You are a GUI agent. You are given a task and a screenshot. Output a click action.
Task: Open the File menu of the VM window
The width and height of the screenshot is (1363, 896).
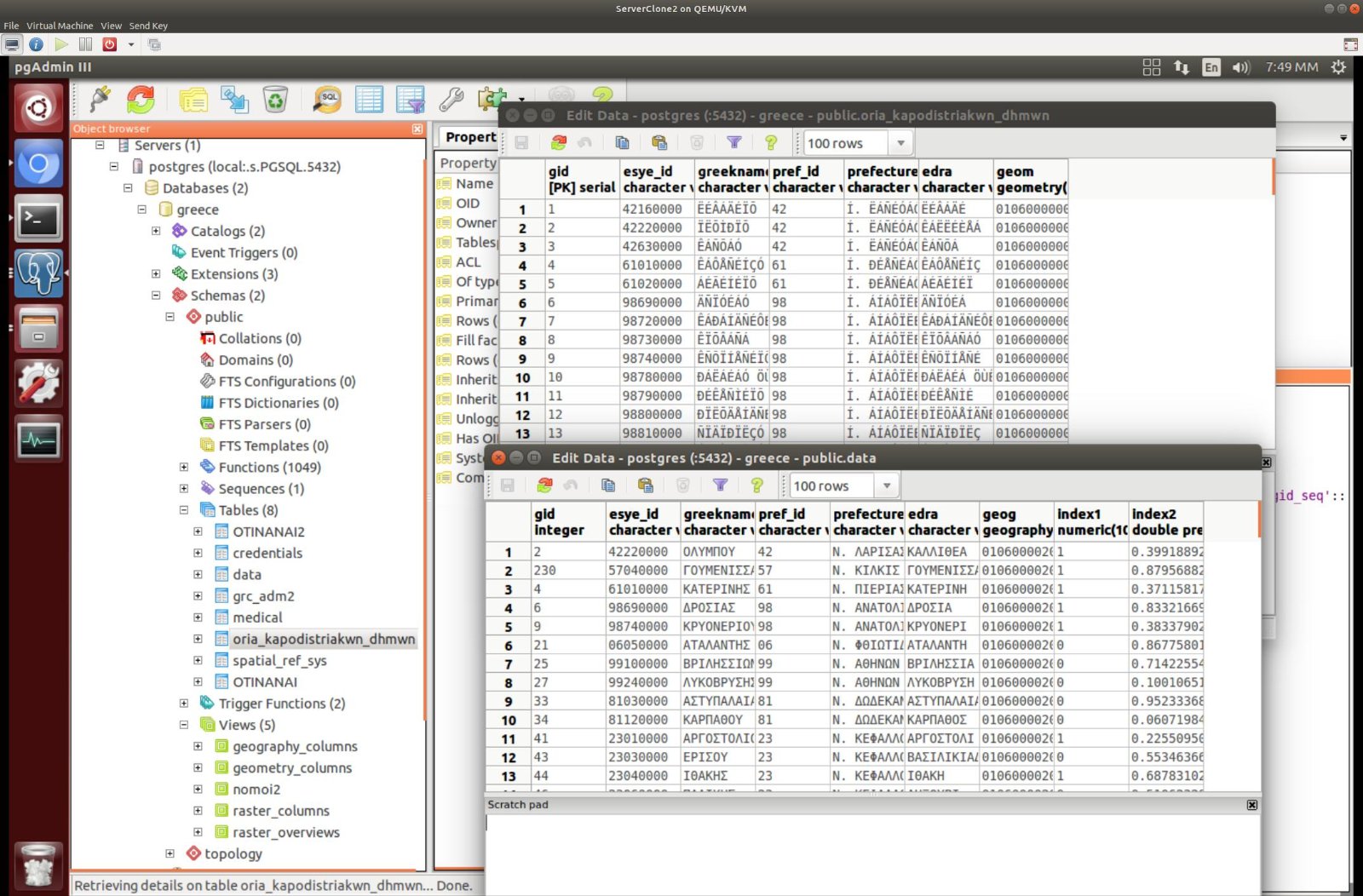(x=11, y=26)
